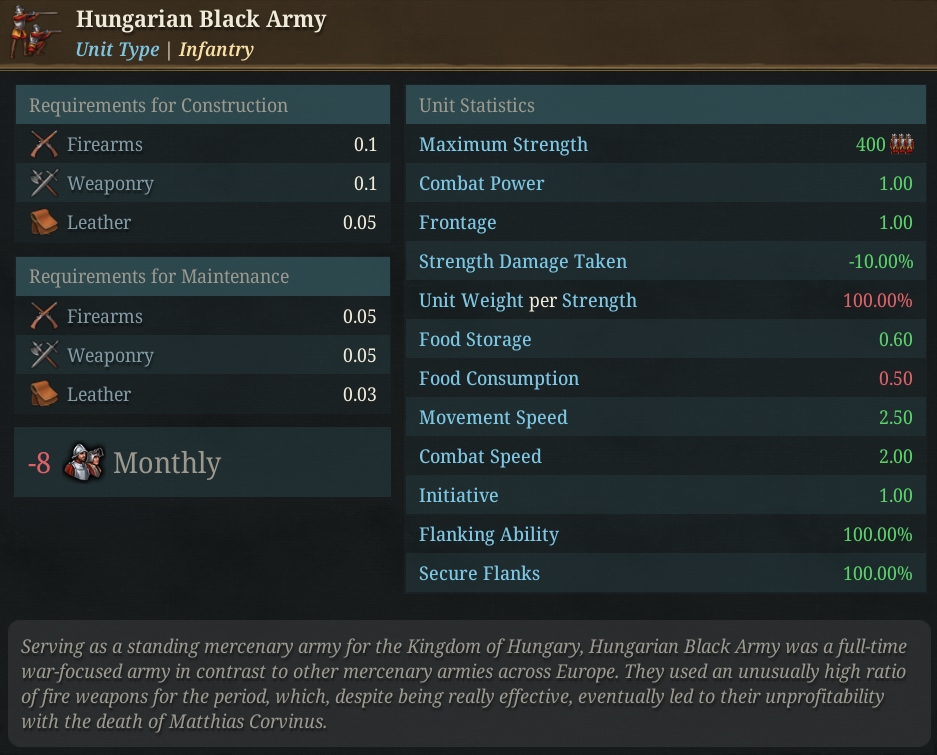
Task: Click the Firearms icon under Construction requirements
Action: (44, 144)
